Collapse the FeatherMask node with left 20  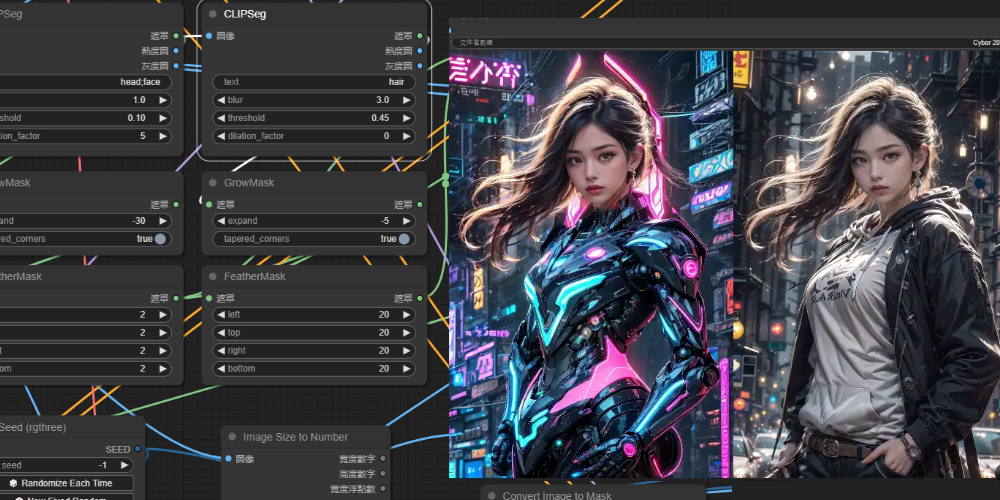pyautogui.click(x=212, y=276)
